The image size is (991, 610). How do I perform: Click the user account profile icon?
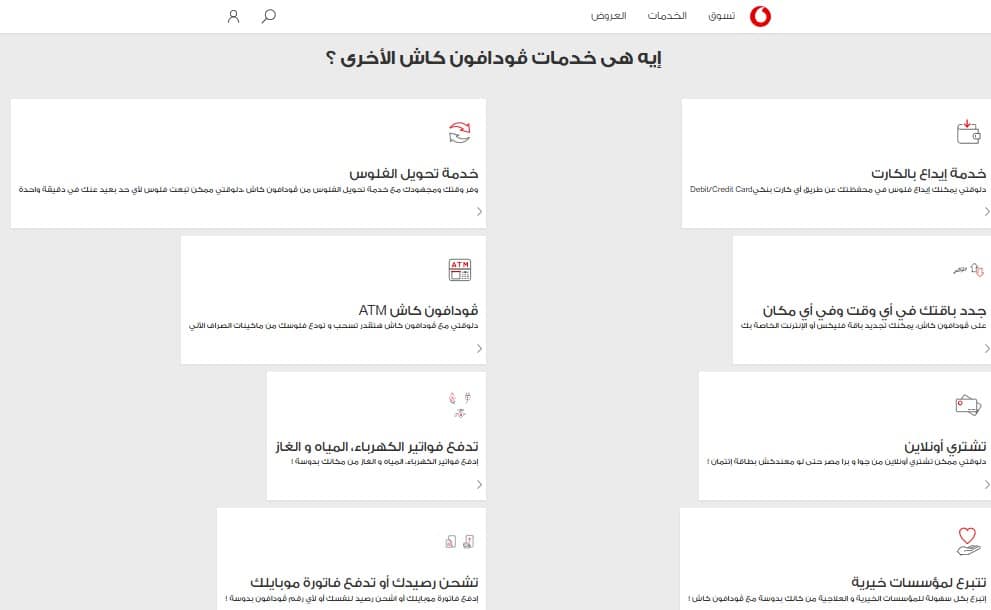pyautogui.click(x=234, y=16)
